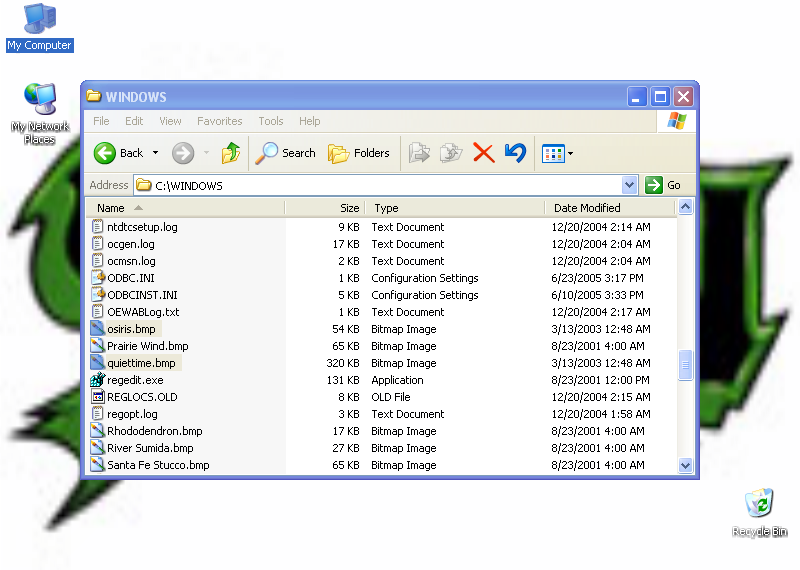Click the "OLD File" type cell

click(391, 397)
